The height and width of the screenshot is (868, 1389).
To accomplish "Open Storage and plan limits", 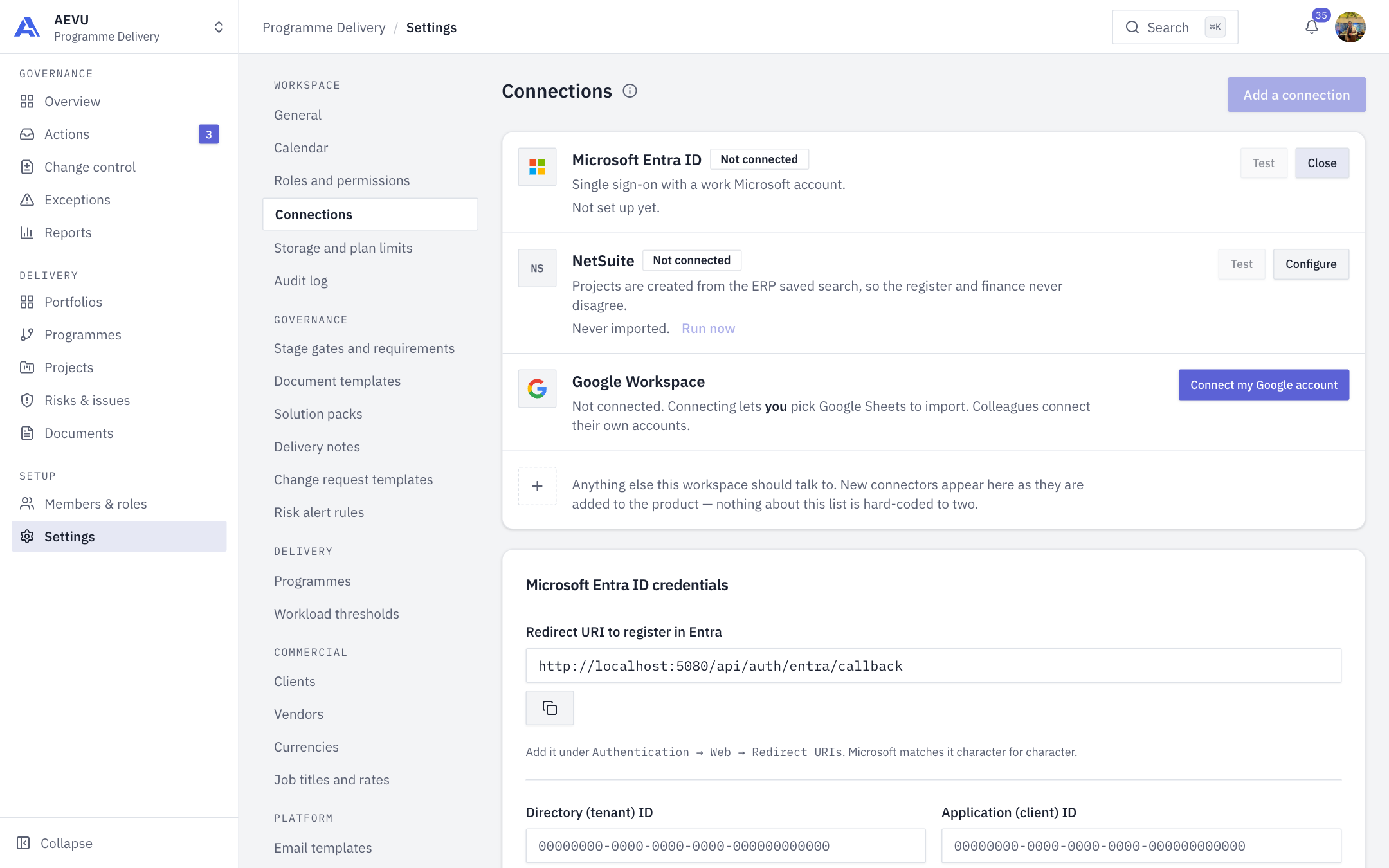I will point(370,248).
